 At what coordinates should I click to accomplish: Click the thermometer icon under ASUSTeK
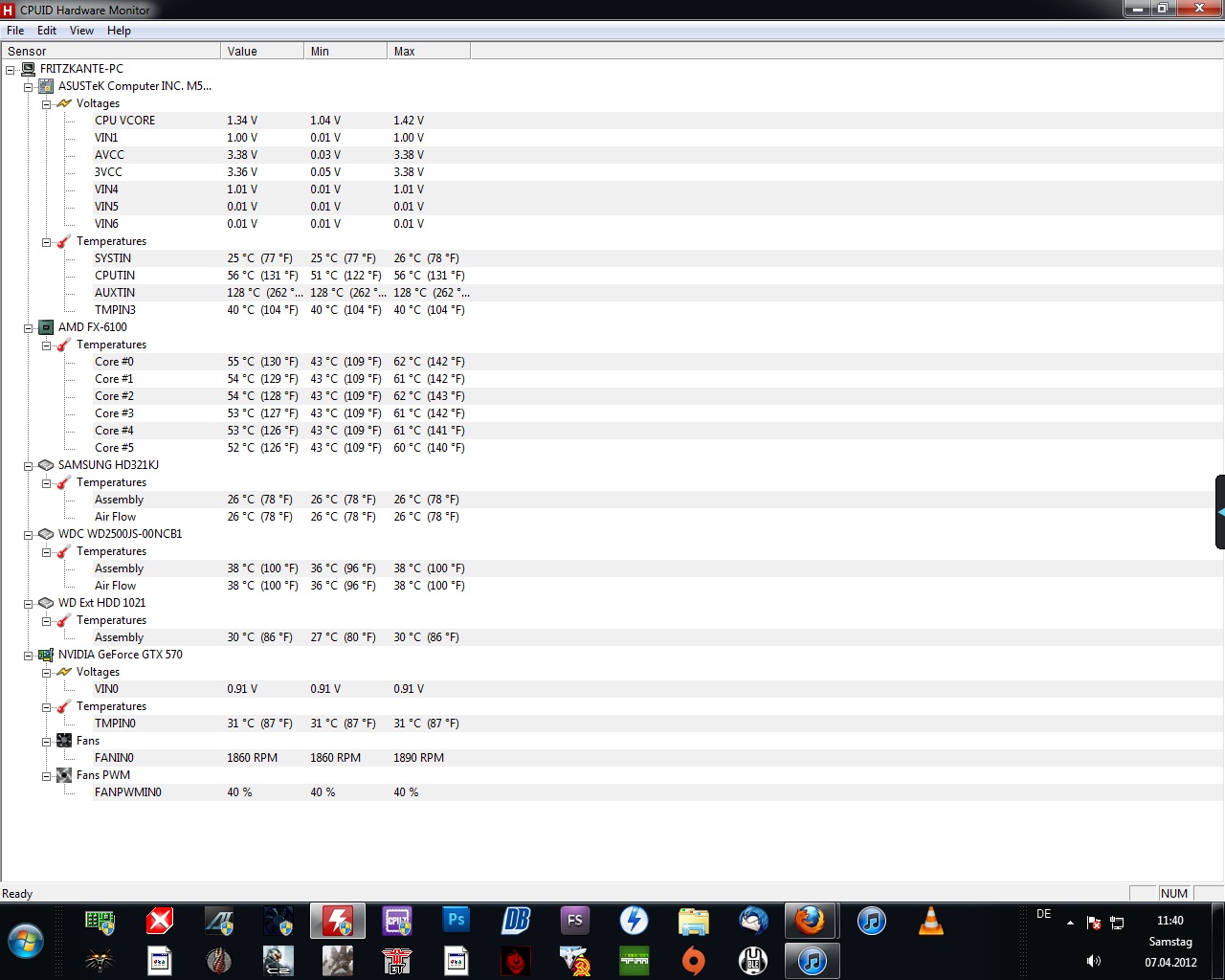click(64, 241)
